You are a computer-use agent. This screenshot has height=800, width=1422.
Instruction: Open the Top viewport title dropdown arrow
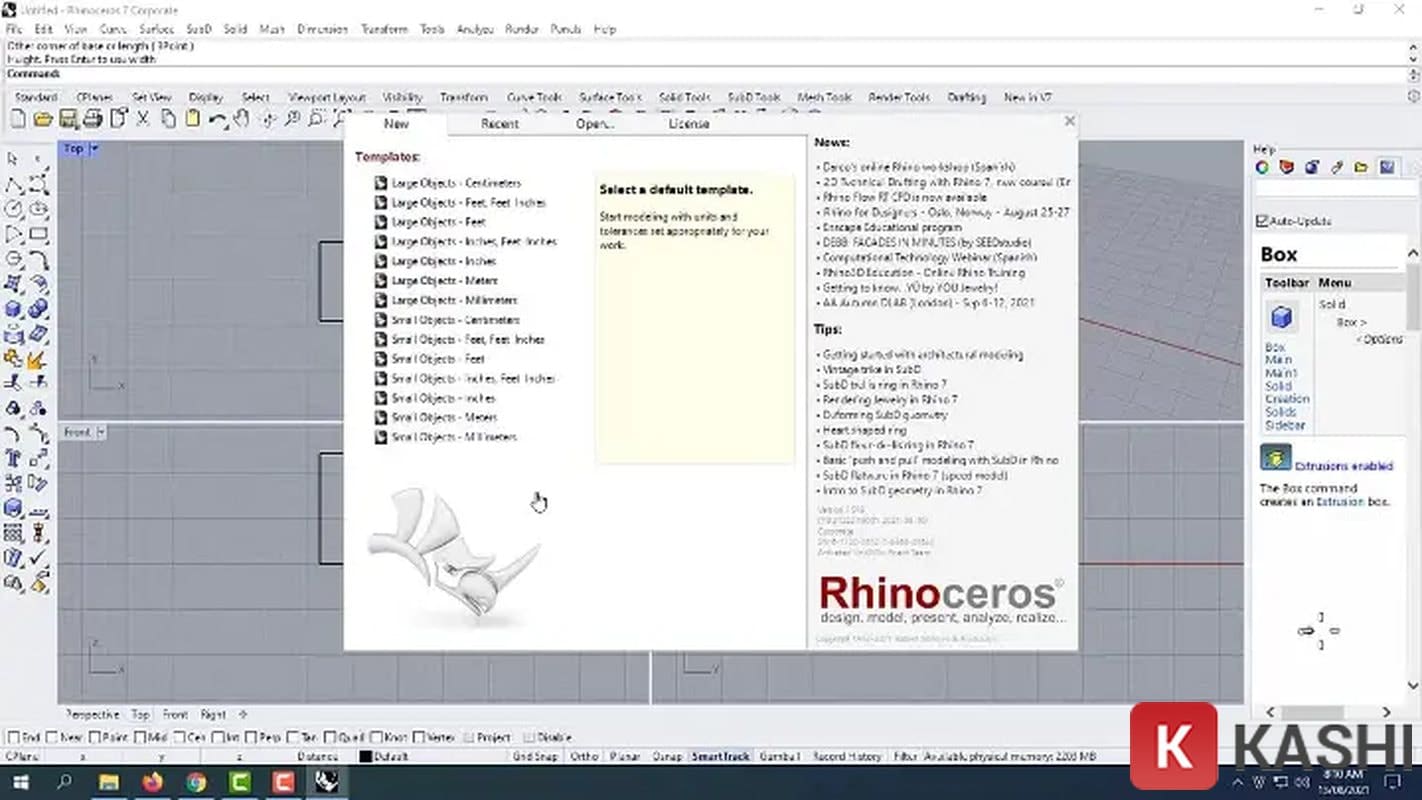[x=95, y=149]
